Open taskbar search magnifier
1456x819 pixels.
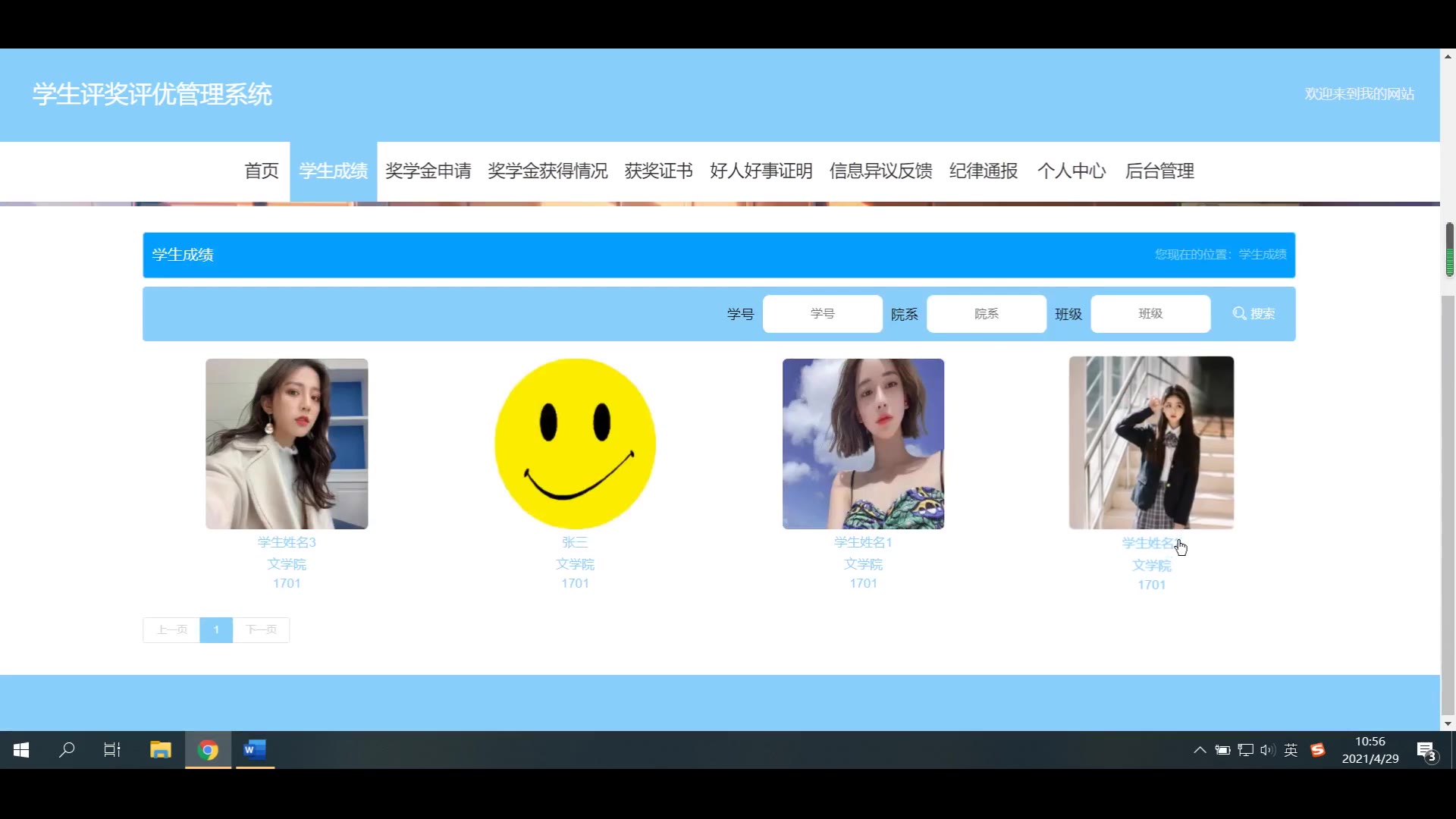tap(67, 750)
